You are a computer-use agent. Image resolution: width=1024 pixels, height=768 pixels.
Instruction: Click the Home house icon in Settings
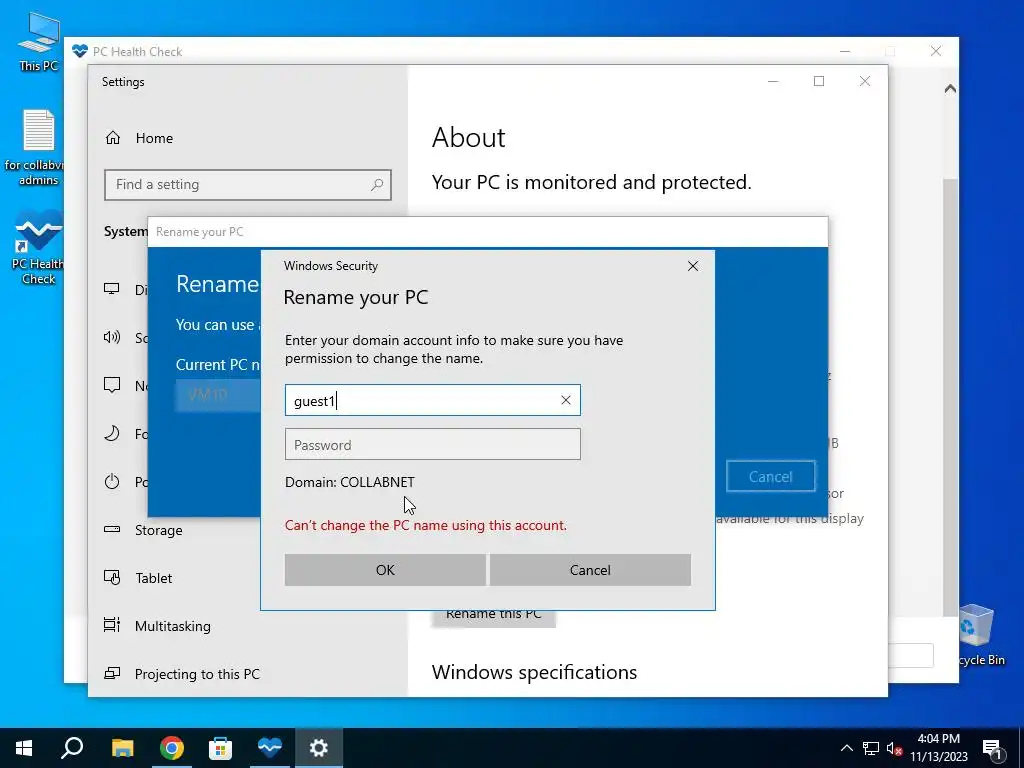tap(113, 138)
